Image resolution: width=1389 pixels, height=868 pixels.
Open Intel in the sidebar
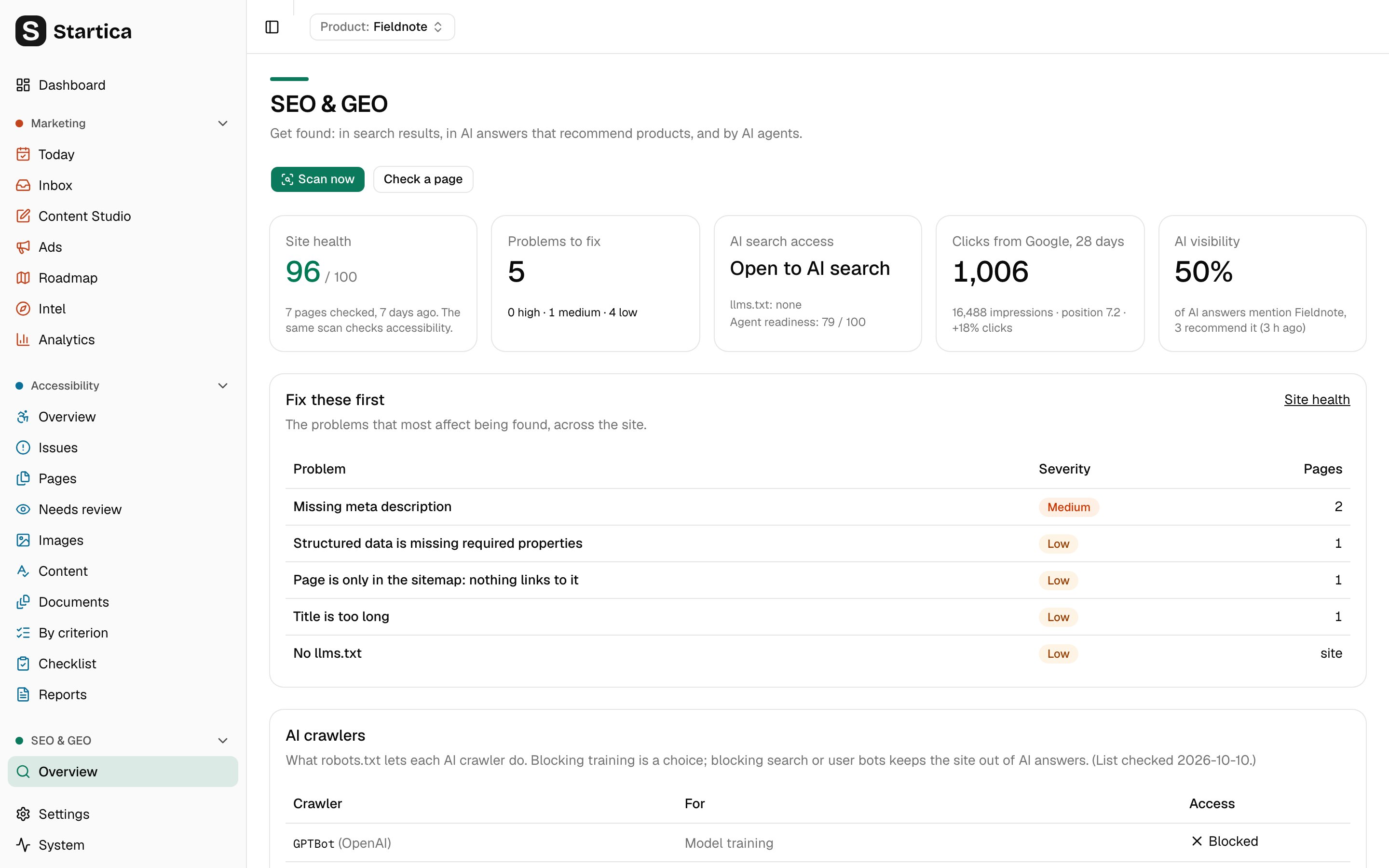coord(123,309)
